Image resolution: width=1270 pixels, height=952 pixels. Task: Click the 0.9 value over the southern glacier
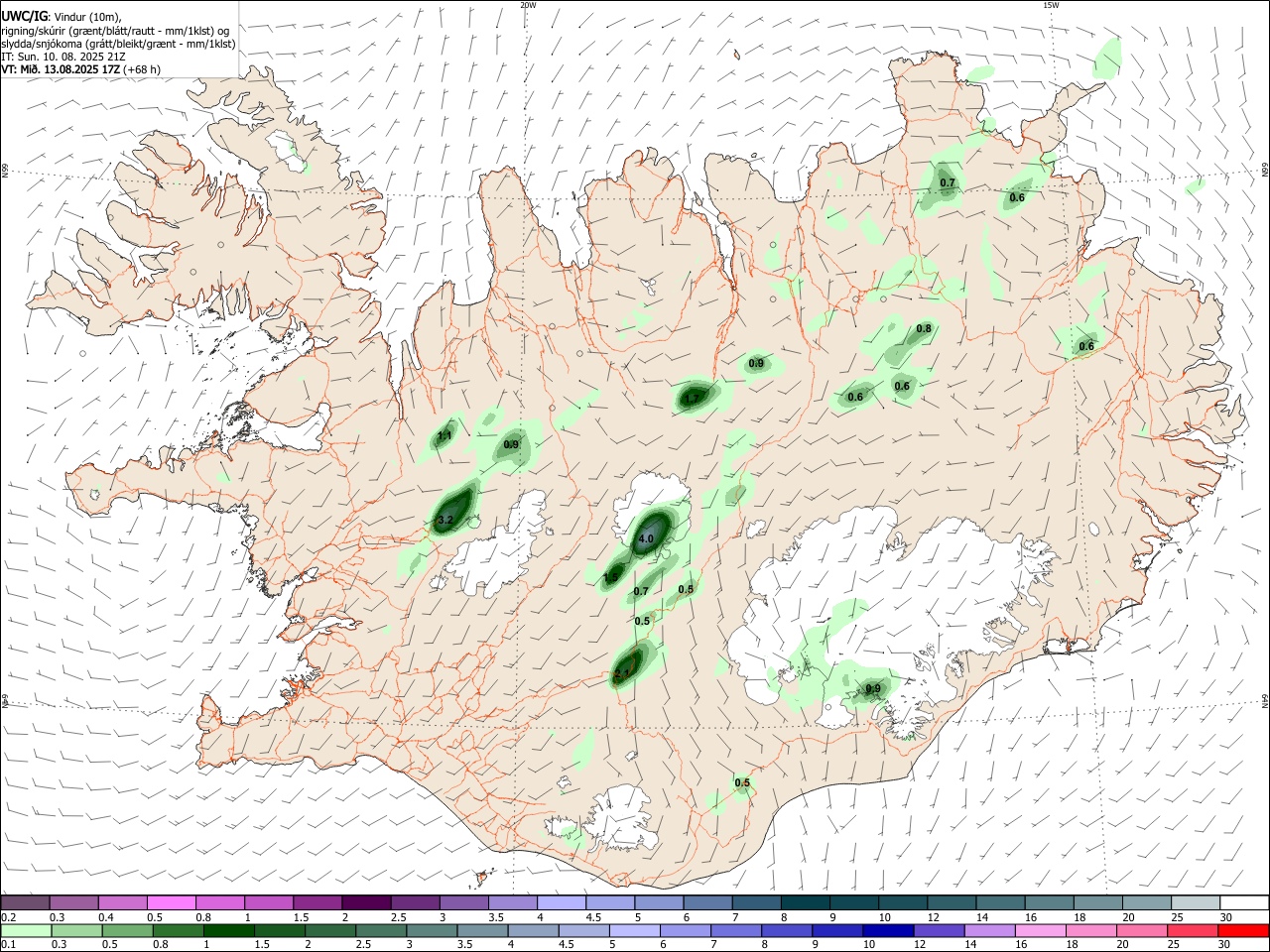[x=873, y=689]
